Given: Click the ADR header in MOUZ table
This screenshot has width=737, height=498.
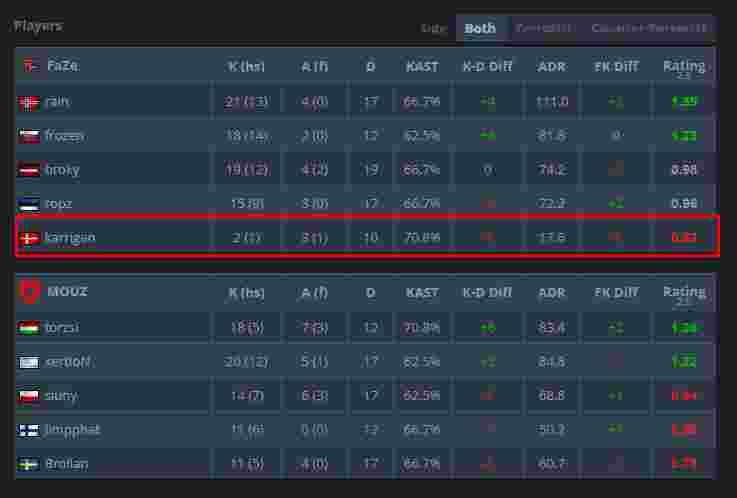Looking at the screenshot, I should (551, 293).
